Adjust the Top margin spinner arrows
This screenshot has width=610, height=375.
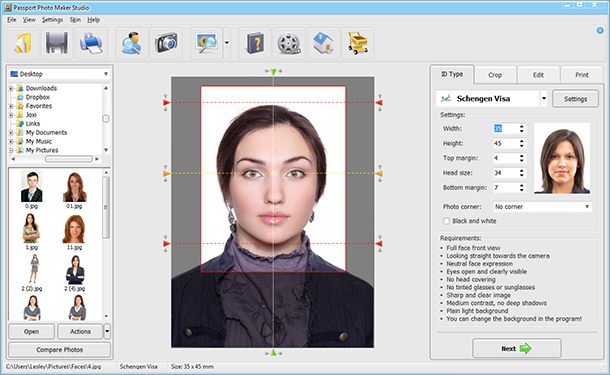click(522, 158)
